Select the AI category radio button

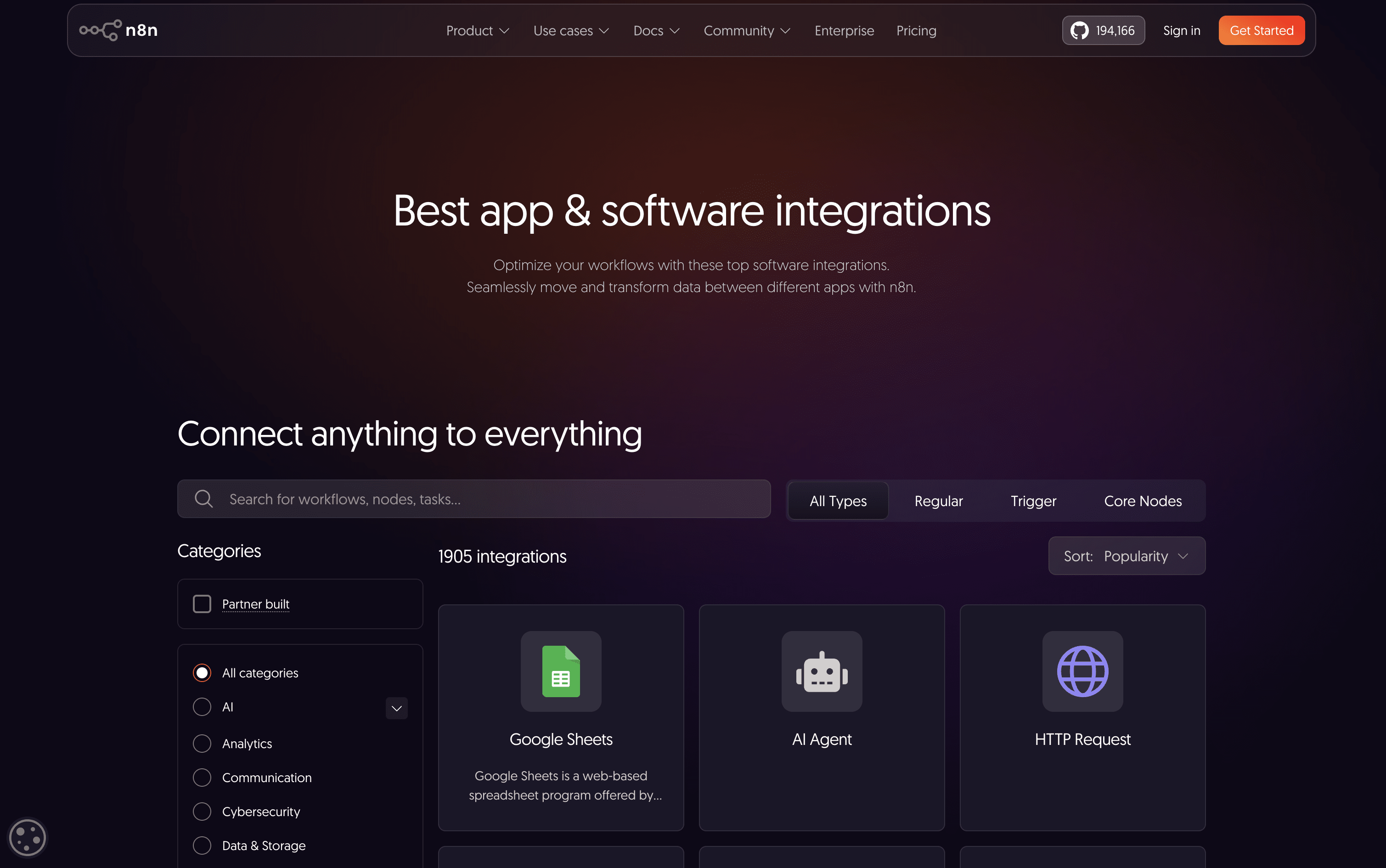202,707
